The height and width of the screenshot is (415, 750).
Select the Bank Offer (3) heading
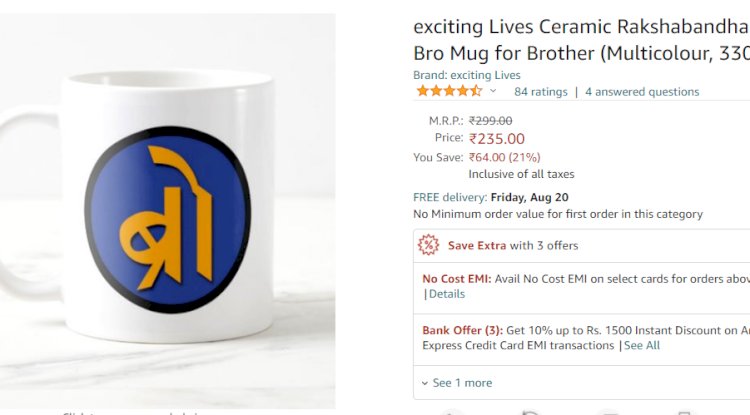(462, 330)
